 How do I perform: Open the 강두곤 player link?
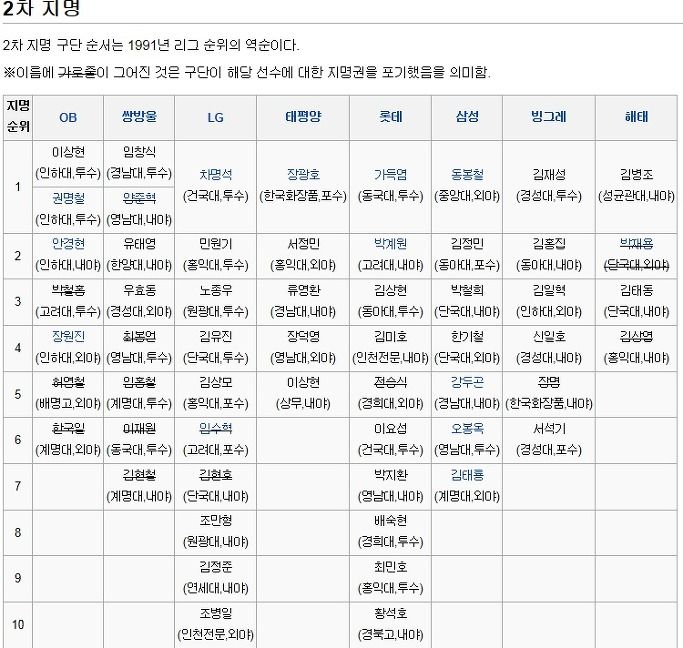pyautogui.click(x=467, y=383)
